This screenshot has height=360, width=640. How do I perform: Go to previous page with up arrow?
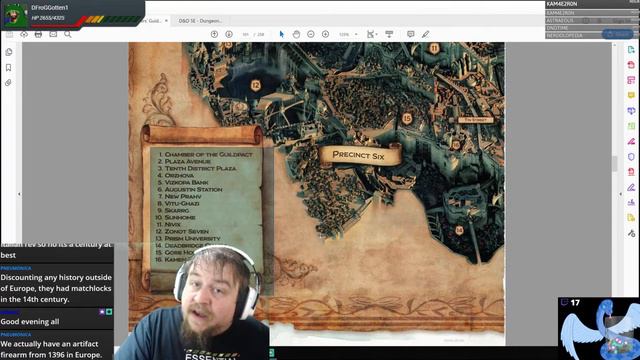(214, 34)
